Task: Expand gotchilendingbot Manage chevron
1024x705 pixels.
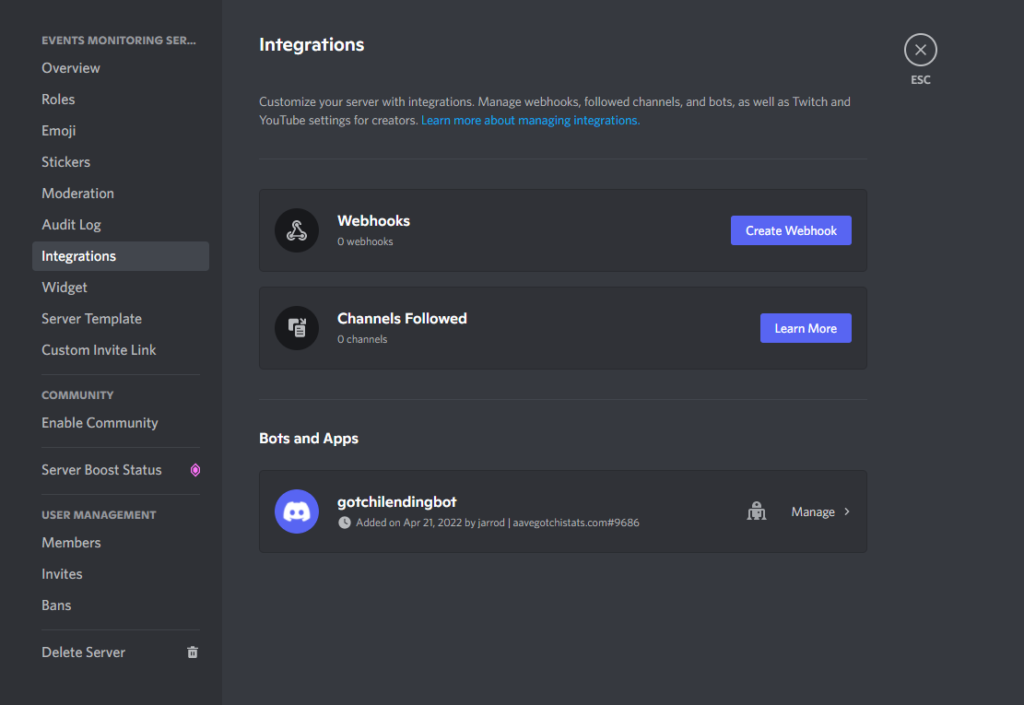Action: (847, 511)
